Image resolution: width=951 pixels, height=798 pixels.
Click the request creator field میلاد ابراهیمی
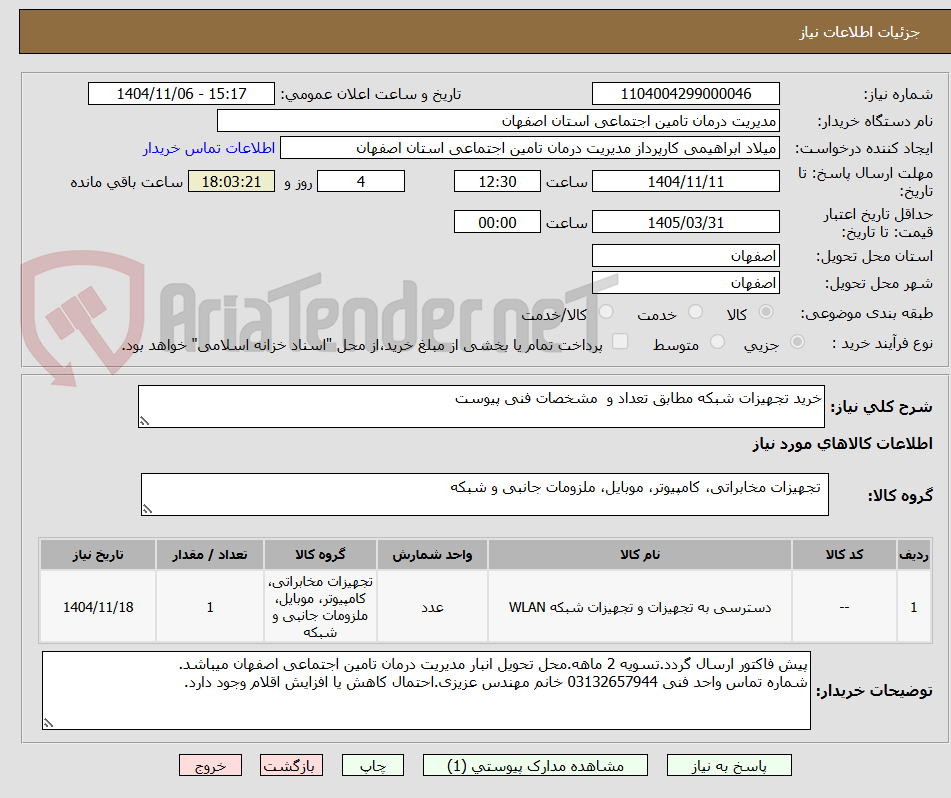[529, 148]
